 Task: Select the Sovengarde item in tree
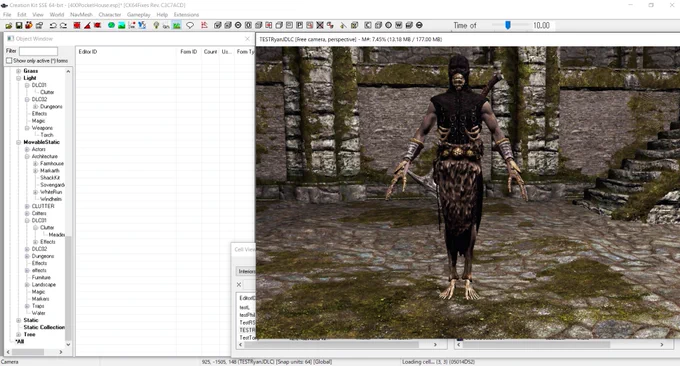pos(52,185)
